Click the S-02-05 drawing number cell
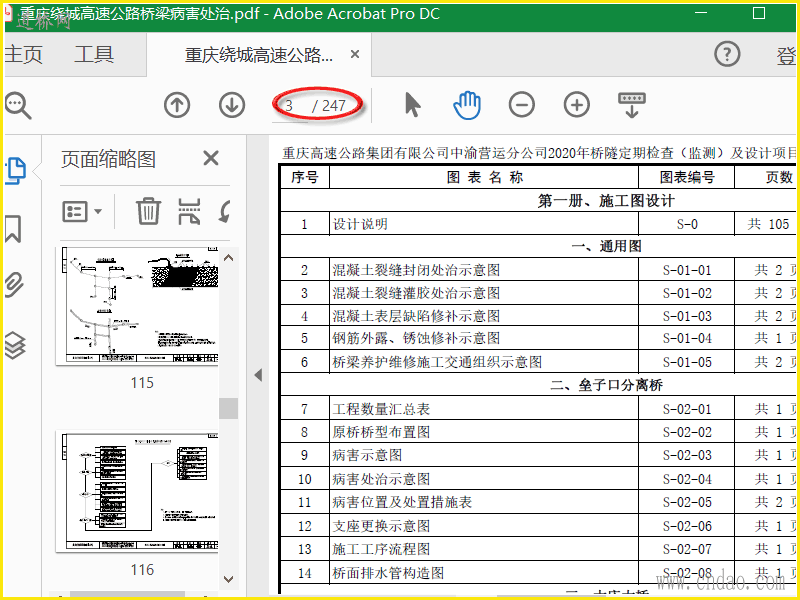The width and height of the screenshot is (800, 600). point(687,502)
